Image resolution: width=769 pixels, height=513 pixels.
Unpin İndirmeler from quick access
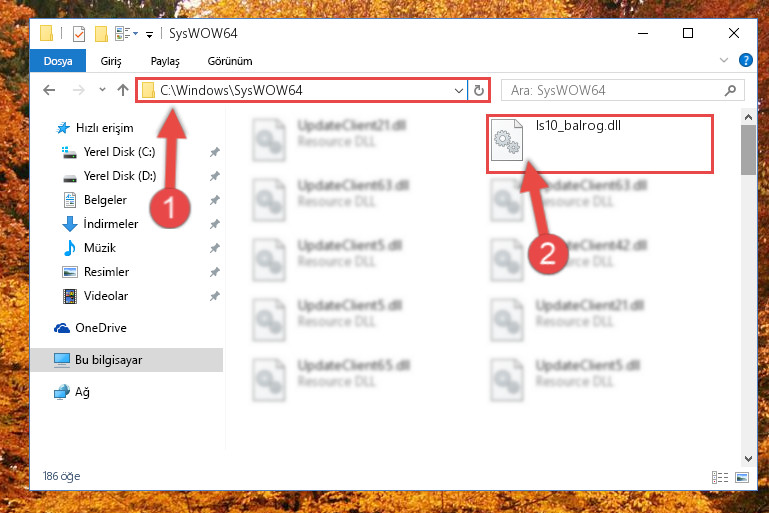pos(214,224)
